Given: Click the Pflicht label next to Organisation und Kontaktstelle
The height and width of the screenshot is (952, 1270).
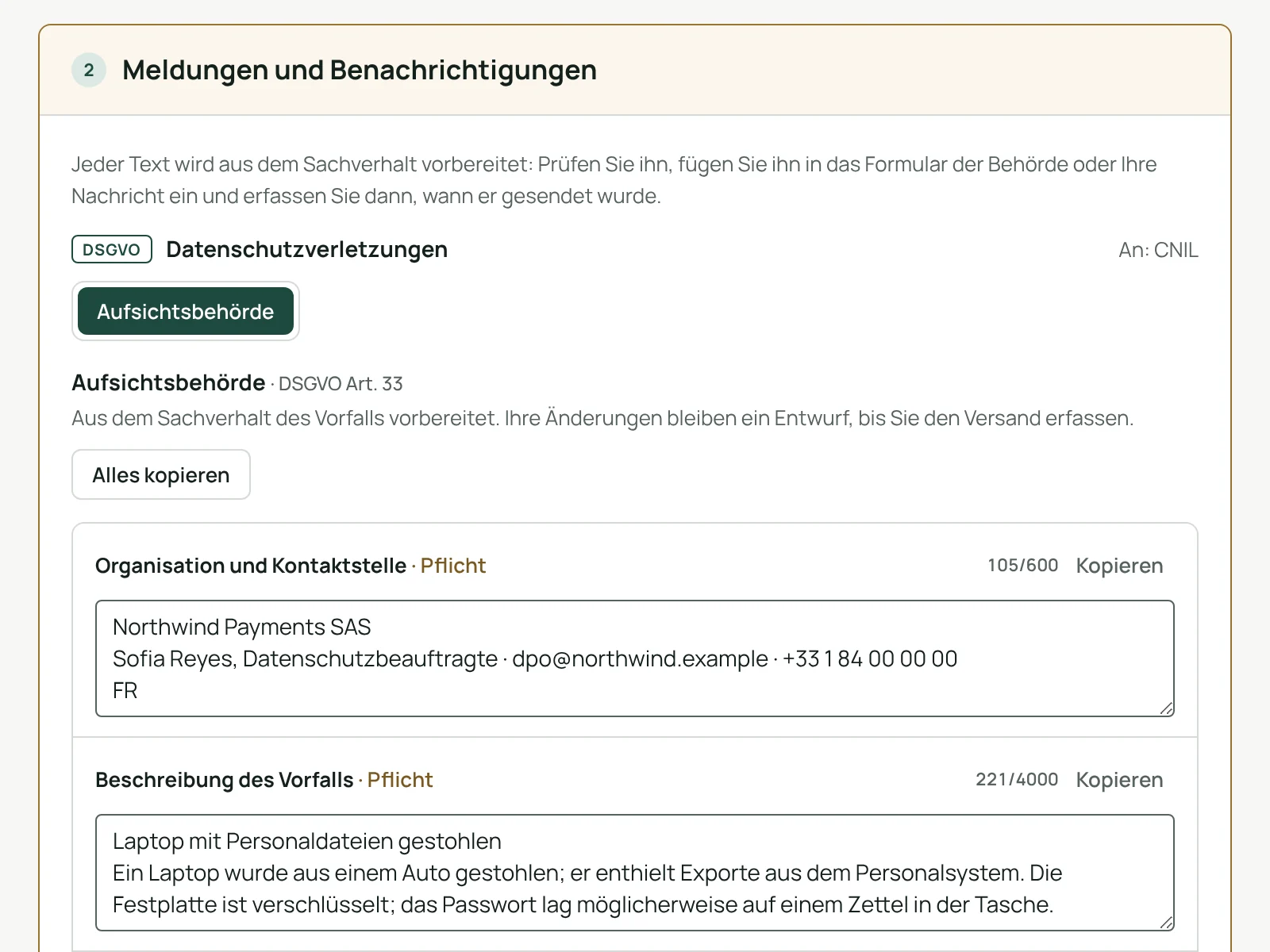Looking at the screenshot, I should pos(453,566).
